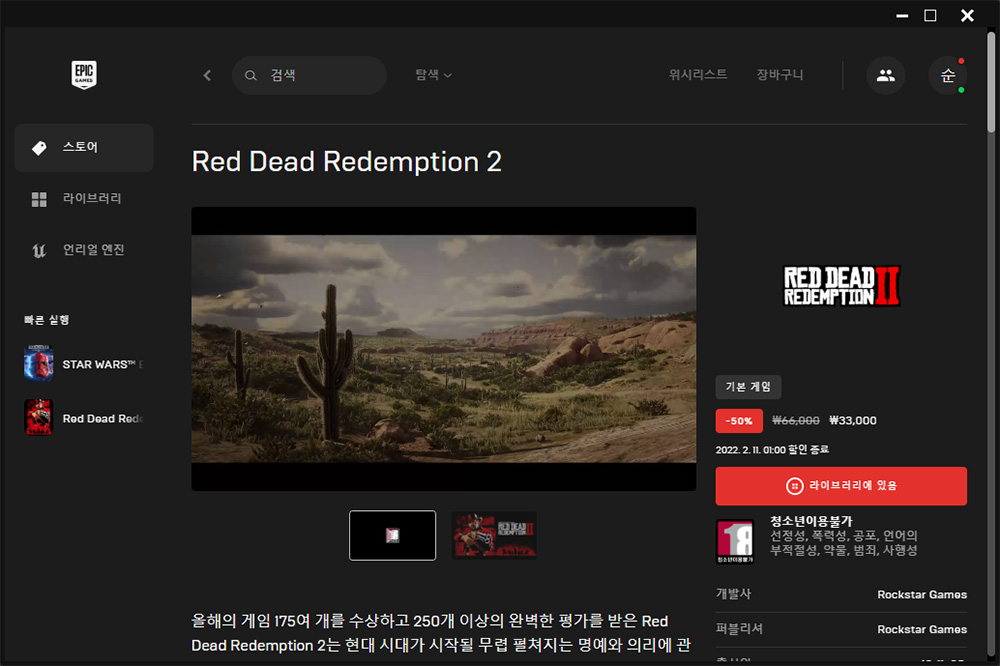Click the Red Dead Redemption II logo
This screenshot has width=1000, height=666.
(x=841, y=286)
